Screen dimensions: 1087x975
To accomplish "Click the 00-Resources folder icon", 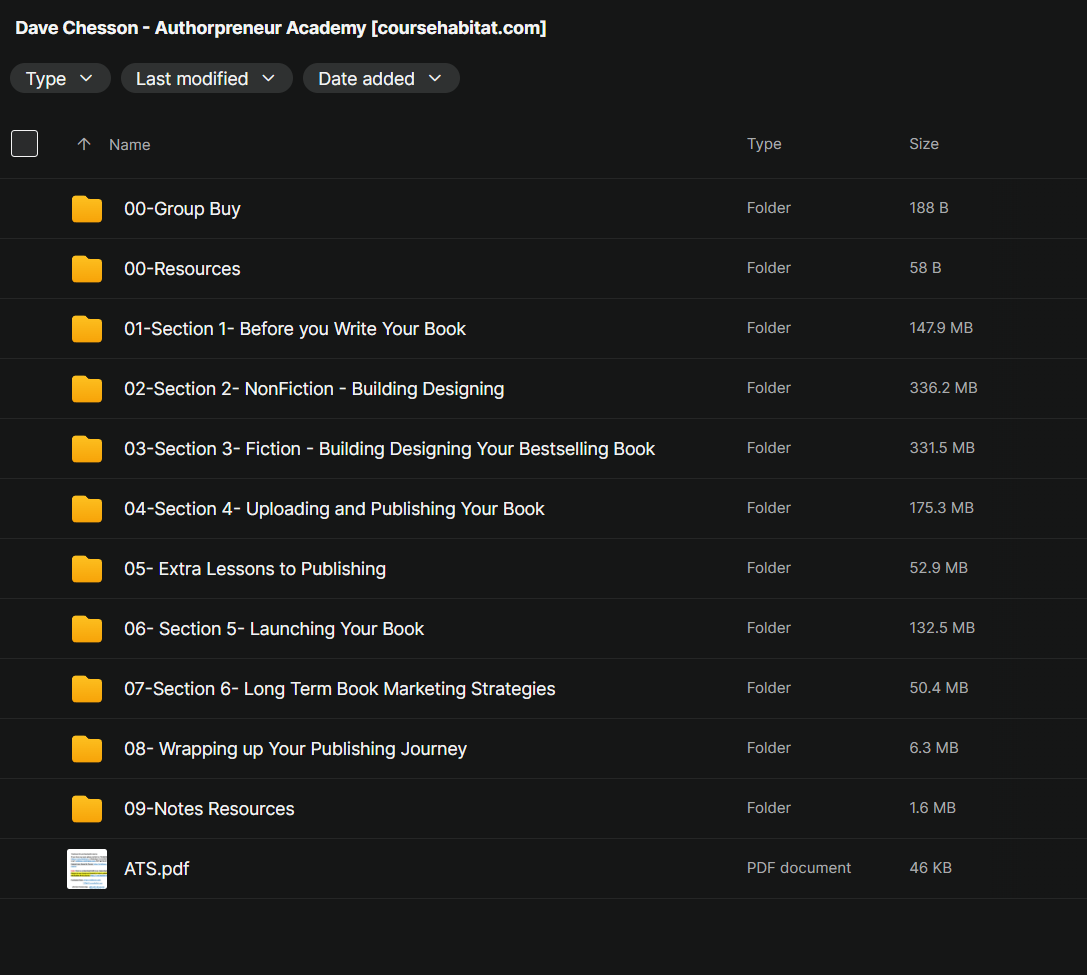I will click(x=87, y=268).
